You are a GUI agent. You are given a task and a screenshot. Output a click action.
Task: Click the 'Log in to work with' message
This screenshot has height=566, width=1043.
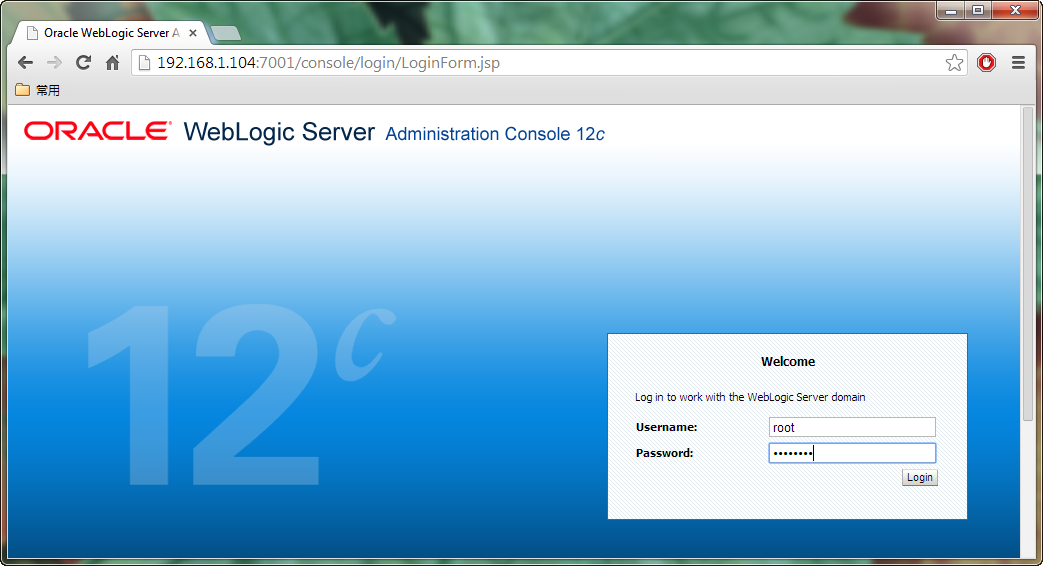750,397
